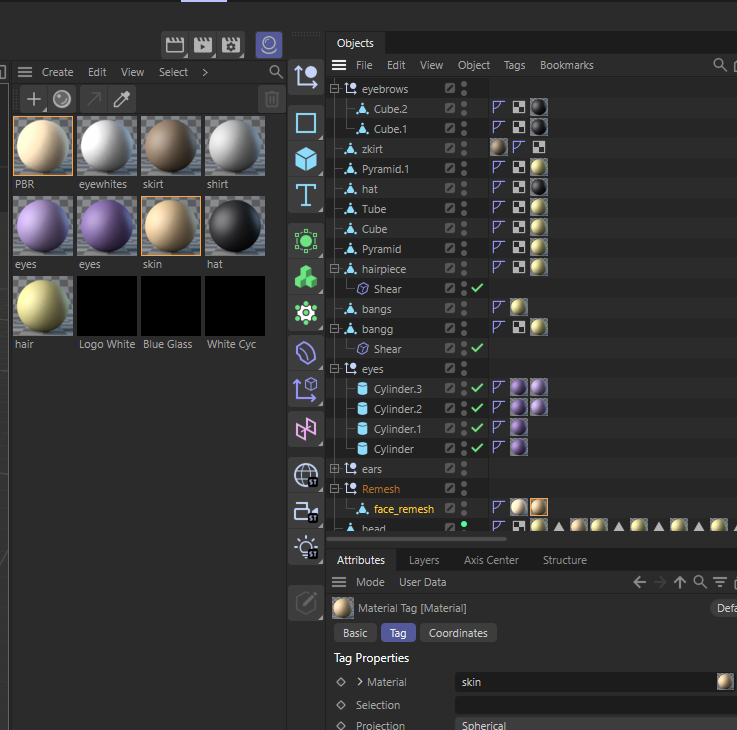Click the Render View clapperboard icon

click(x=174, y=45)
